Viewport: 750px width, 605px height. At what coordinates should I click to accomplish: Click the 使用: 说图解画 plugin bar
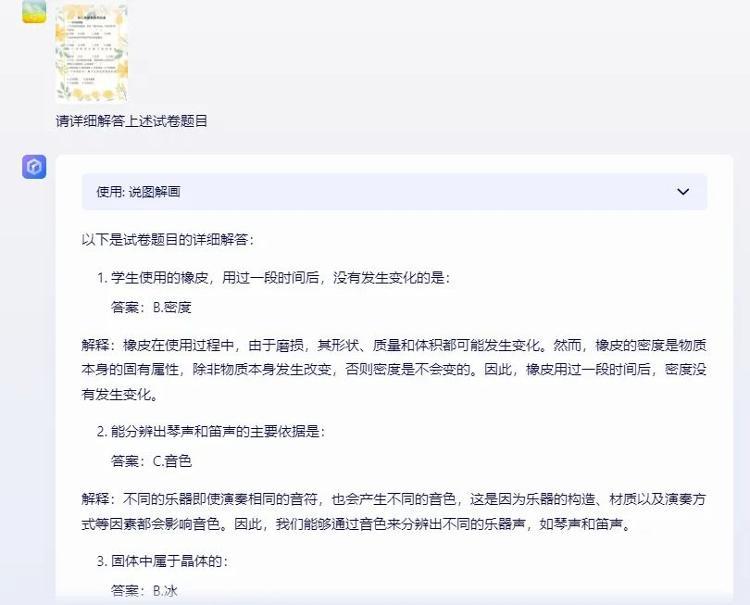pyautogui.click(x=394, y=192)
